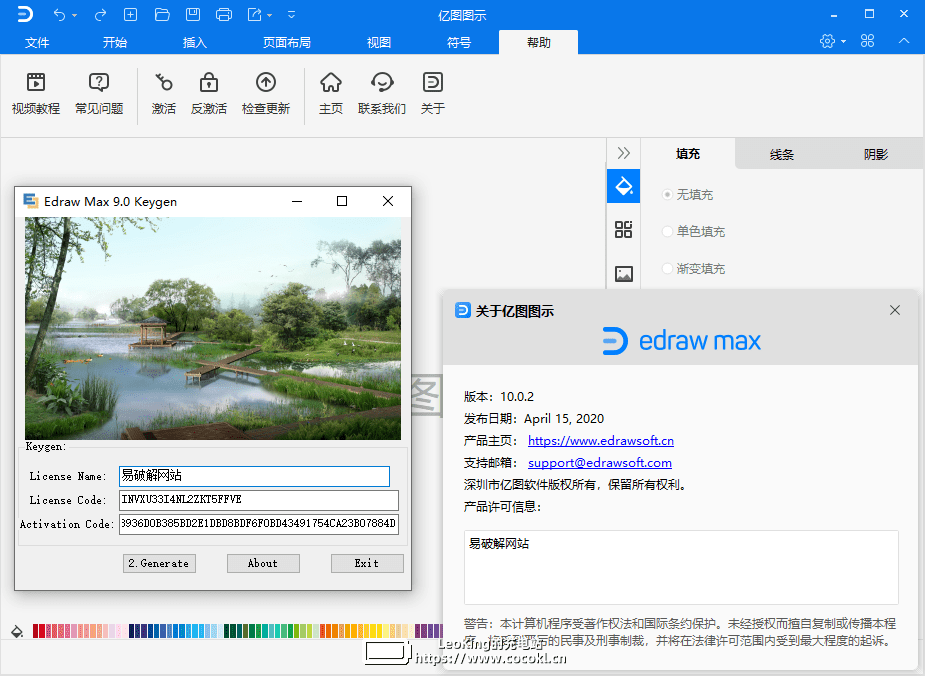
Task: Click fill bucket icon beside color palette
Action: [17, 631]
